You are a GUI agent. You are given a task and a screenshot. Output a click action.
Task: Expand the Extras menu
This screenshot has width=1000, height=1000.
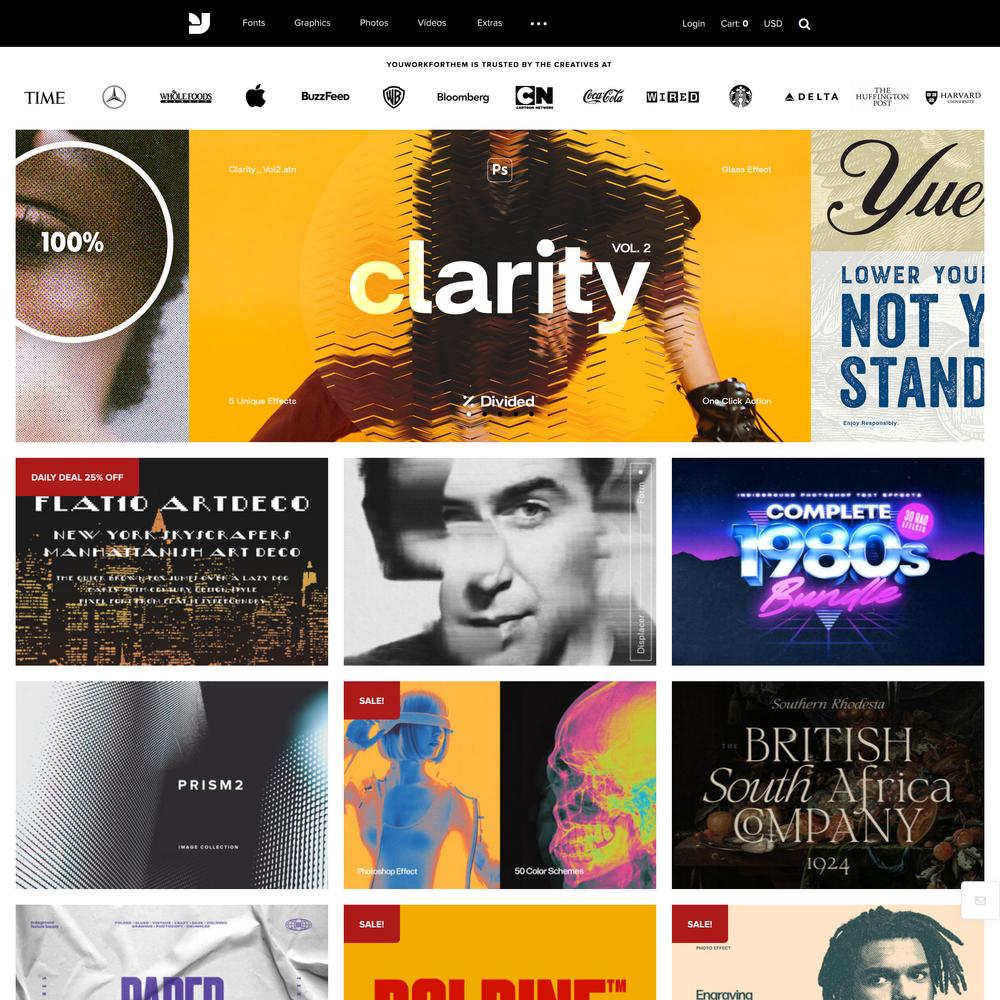pyautogui.click(x=489, y=23)
